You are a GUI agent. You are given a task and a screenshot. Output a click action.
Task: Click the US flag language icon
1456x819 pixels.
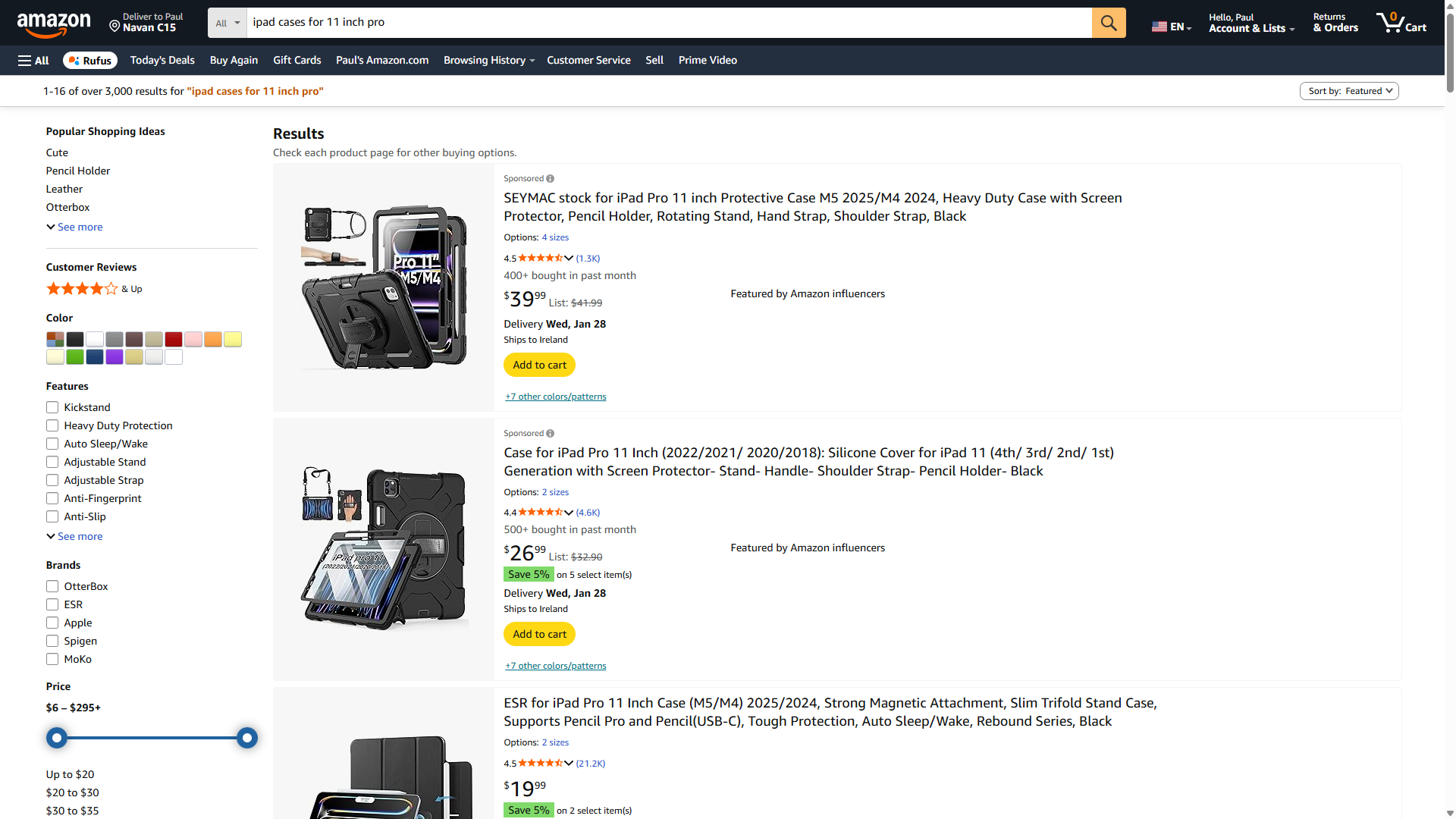coord(1159,27)
